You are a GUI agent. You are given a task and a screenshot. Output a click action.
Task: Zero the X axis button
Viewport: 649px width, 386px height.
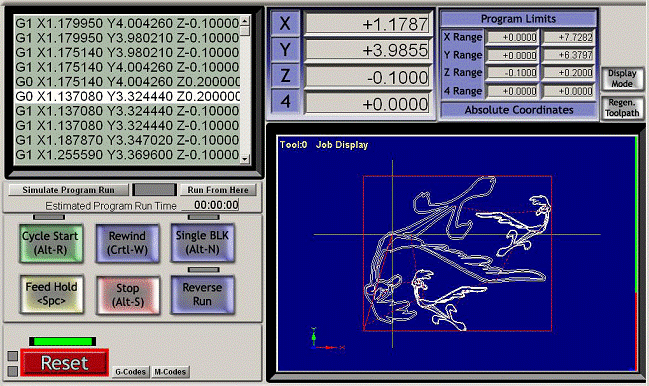(x=285, y=23)
